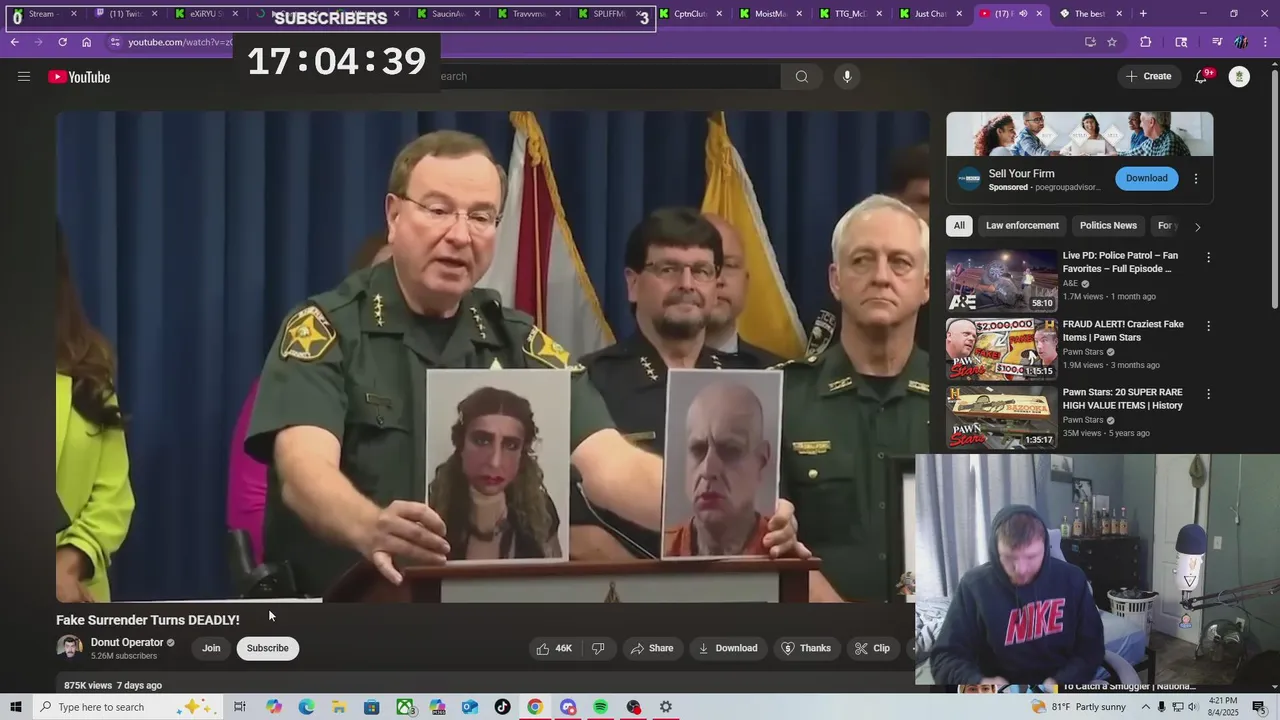Like the video with thumbs up
Image resolution: width=1280 pixels, height=720 pixels.
[553, 648]
